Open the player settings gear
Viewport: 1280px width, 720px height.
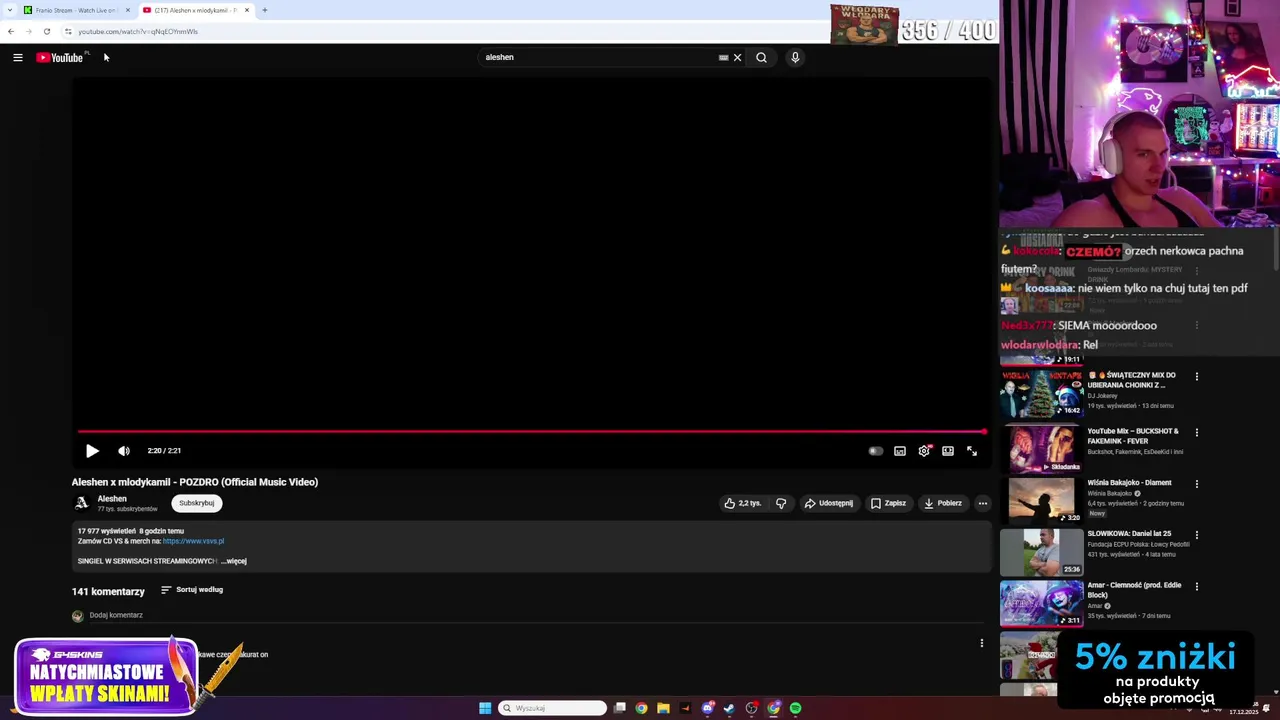[924, 451]
